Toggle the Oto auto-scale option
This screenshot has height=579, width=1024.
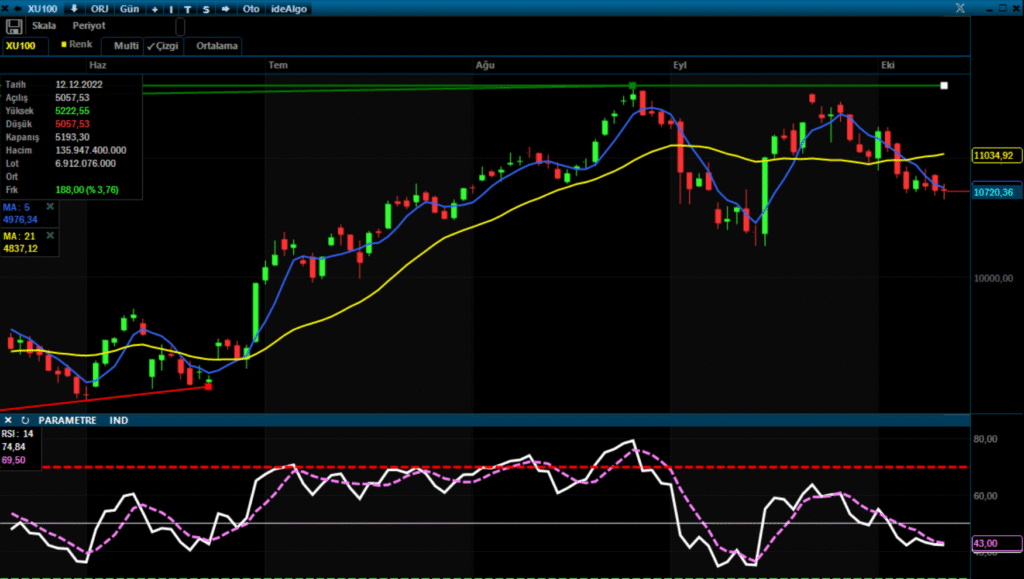tap(251, 8)
